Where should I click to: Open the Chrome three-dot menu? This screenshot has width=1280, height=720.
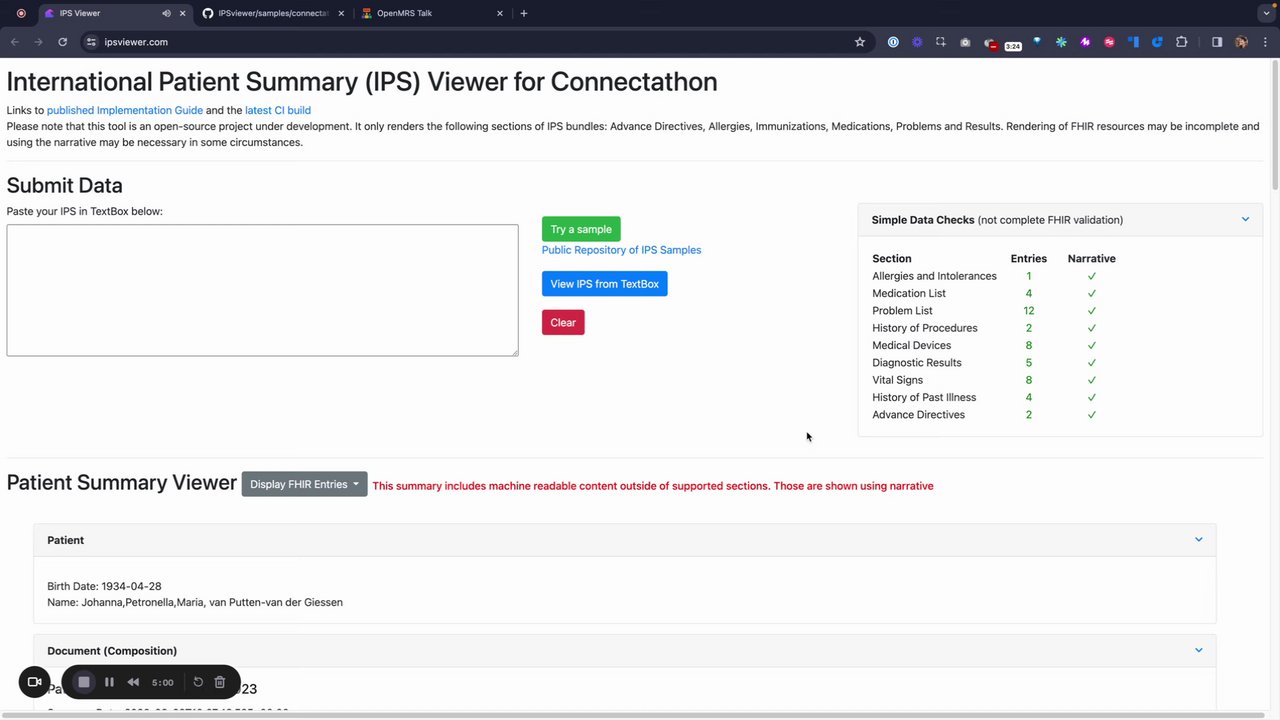(1266, 42)
